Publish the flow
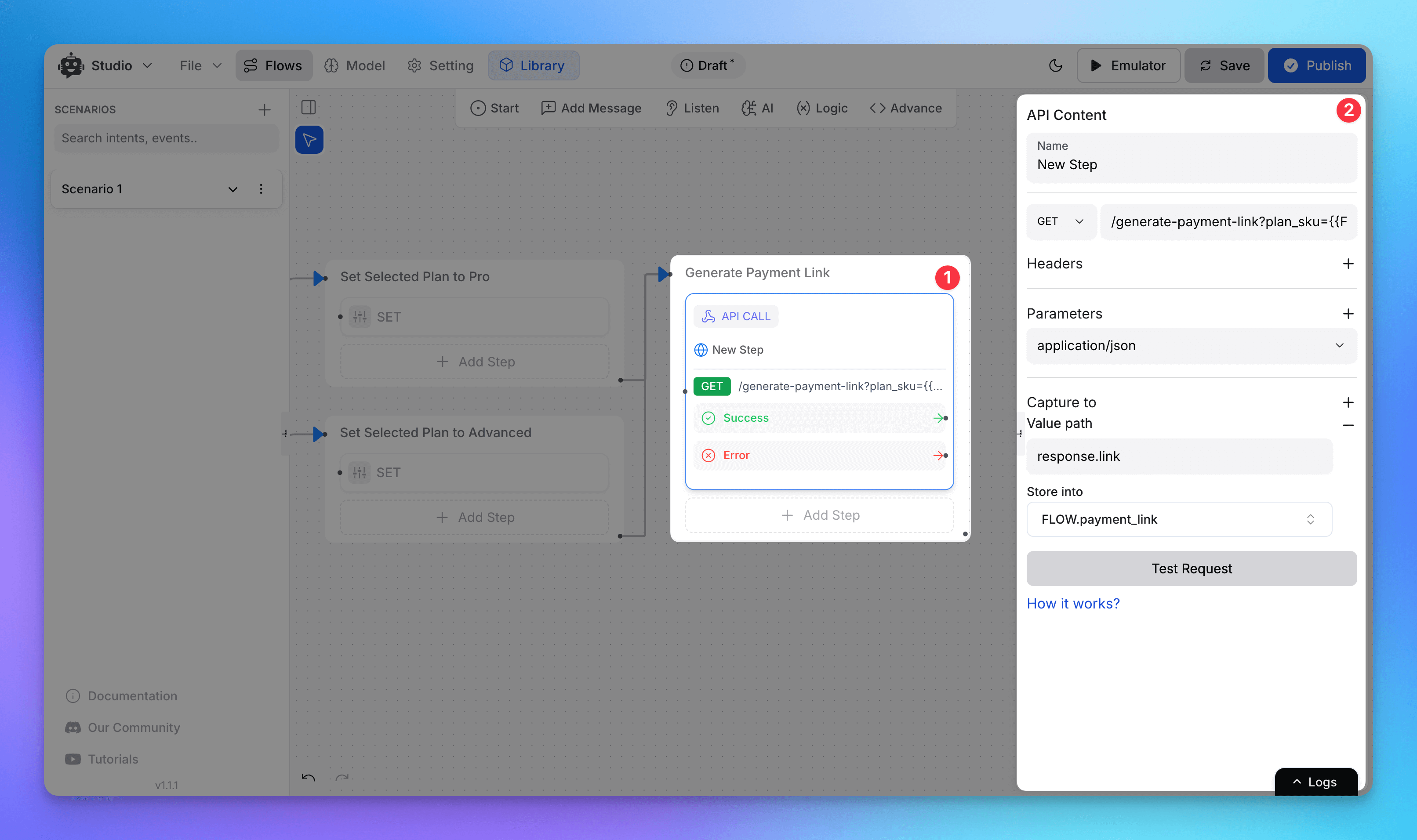1417x840 pixels. [x=1316, y=65]
